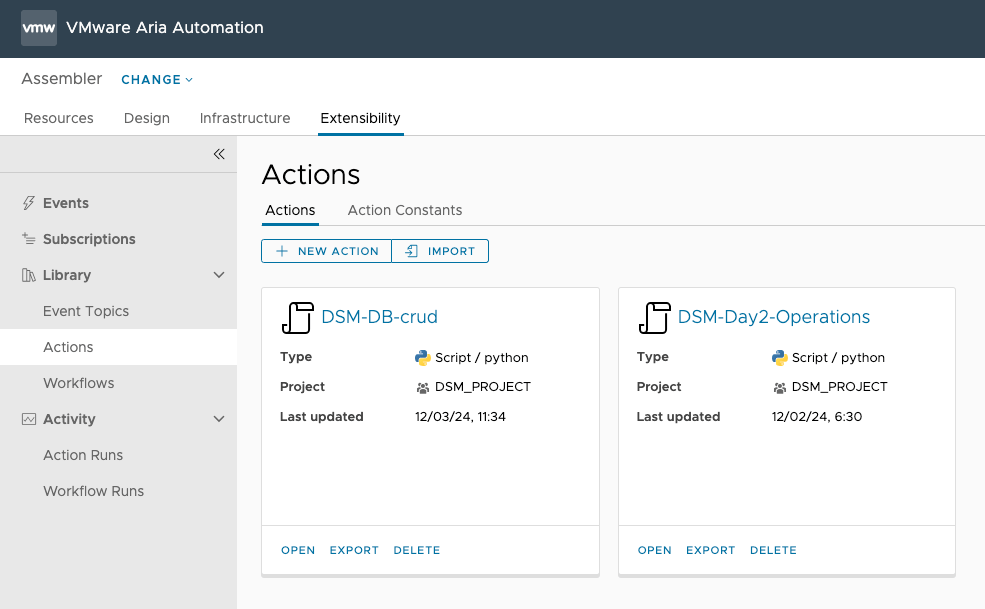Click the Activity chart icon
The height and width of the screenshot is (609, 985).
pos(28,419)
